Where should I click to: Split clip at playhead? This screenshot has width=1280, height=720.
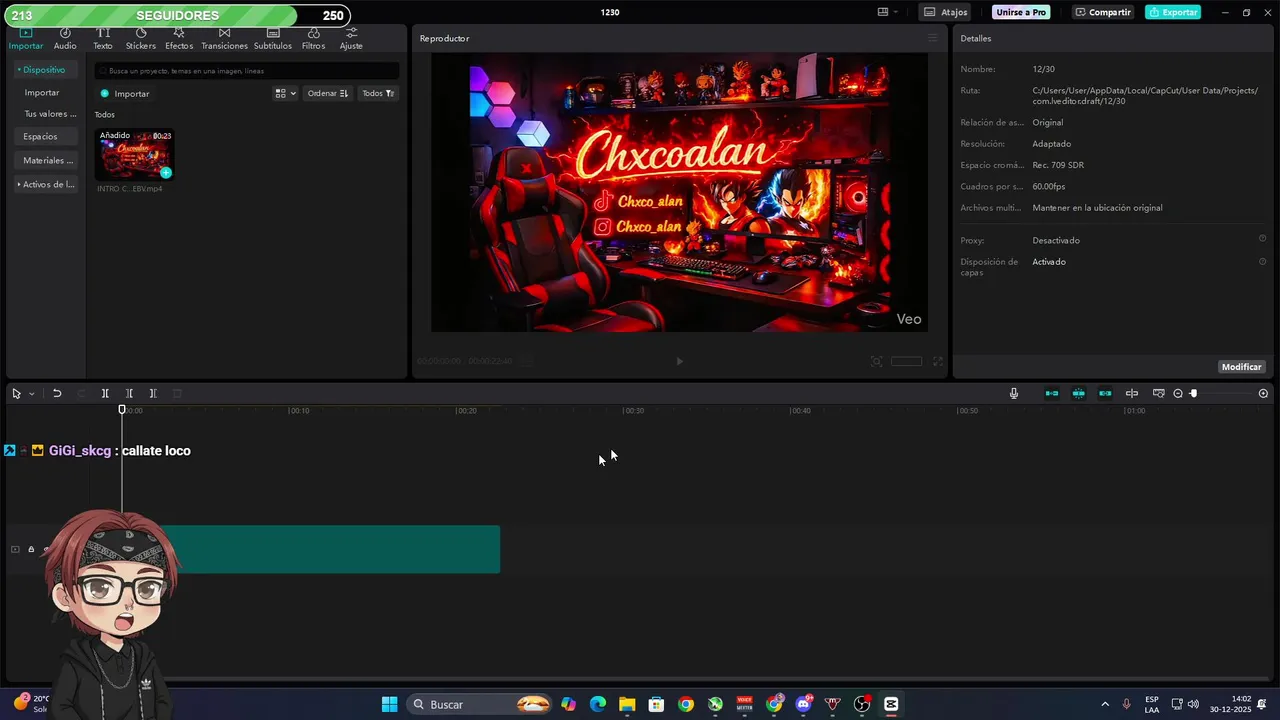coord(105,393)
